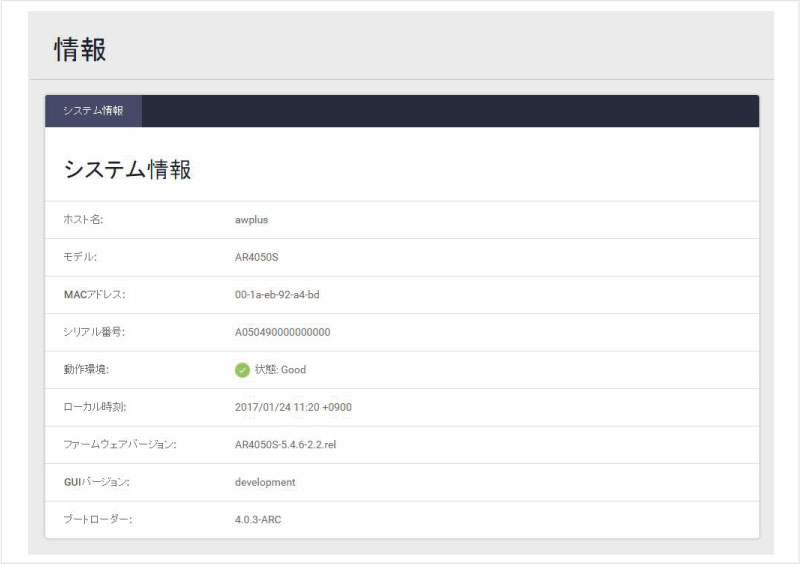Select model value AR4050S

point(257,257)
